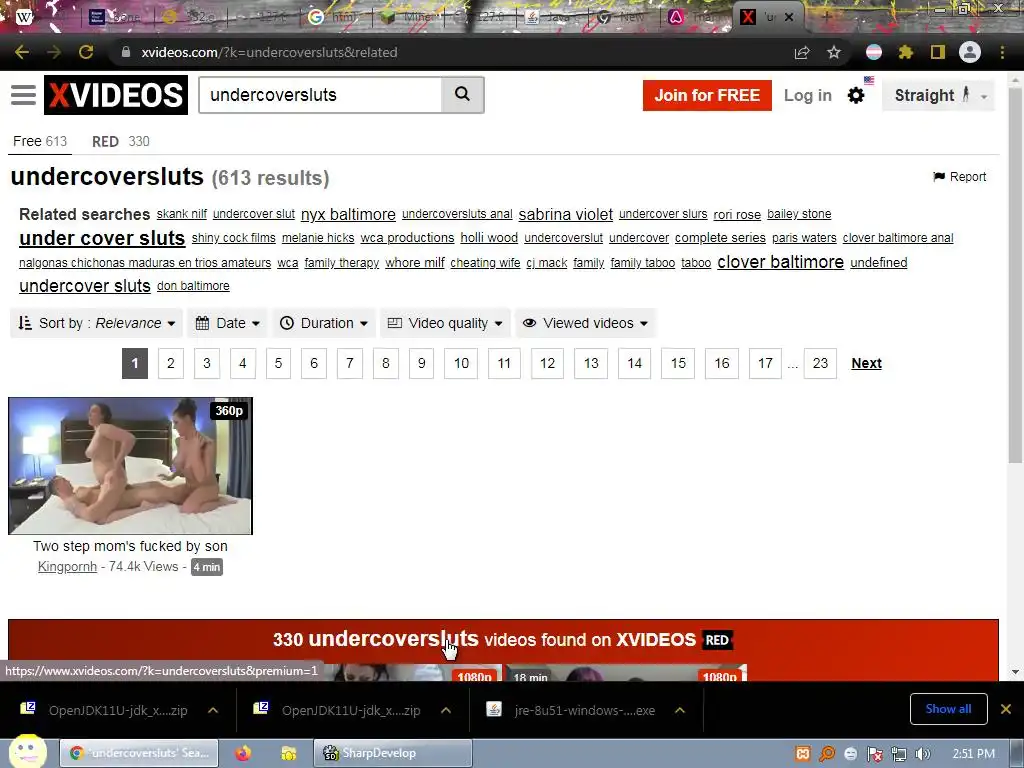This screenshot has width=1024, height=768.
Task: Open the 'complete series' related search
Action: click(720, 238)
